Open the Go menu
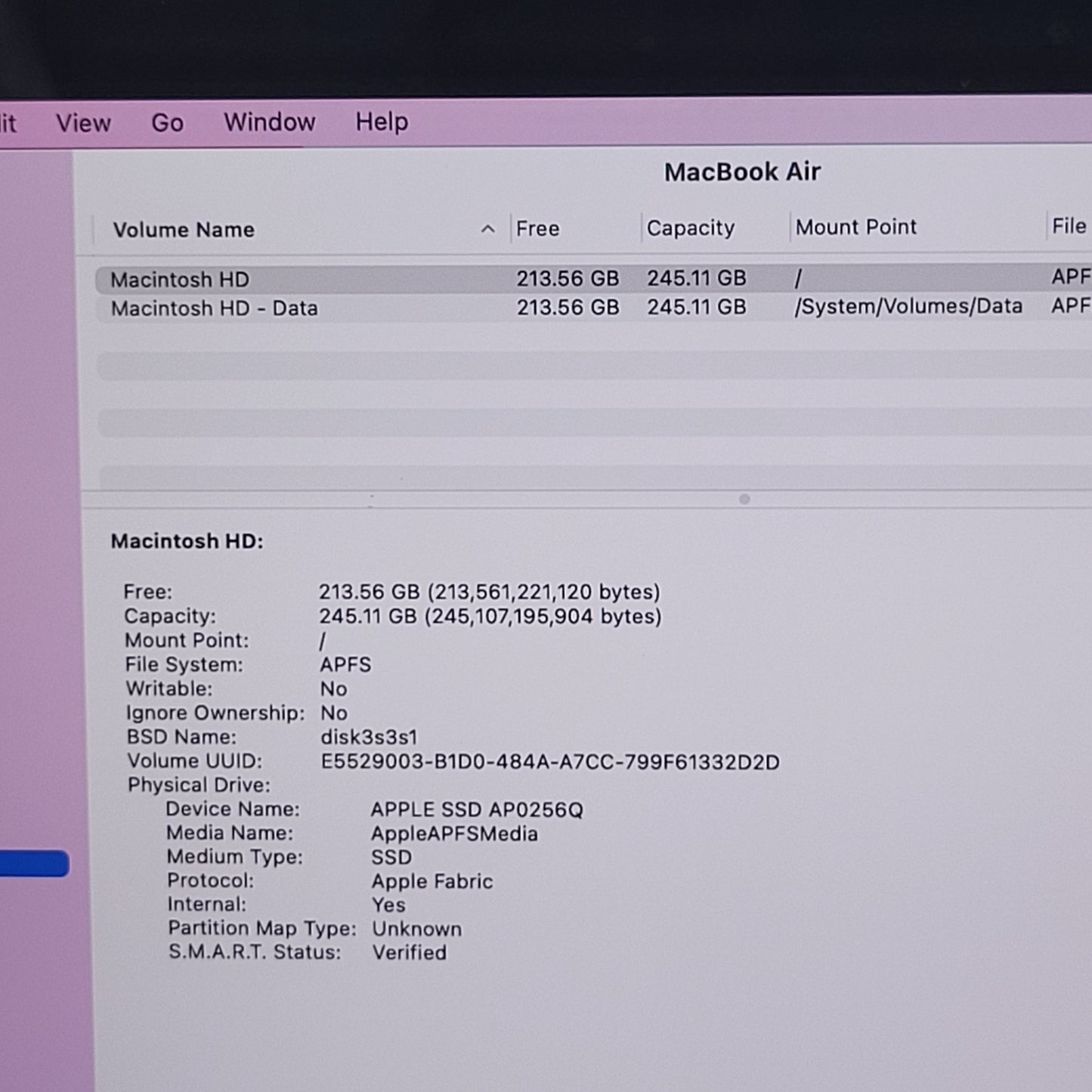This screenshot has height=1092, width=1092. 167,122
